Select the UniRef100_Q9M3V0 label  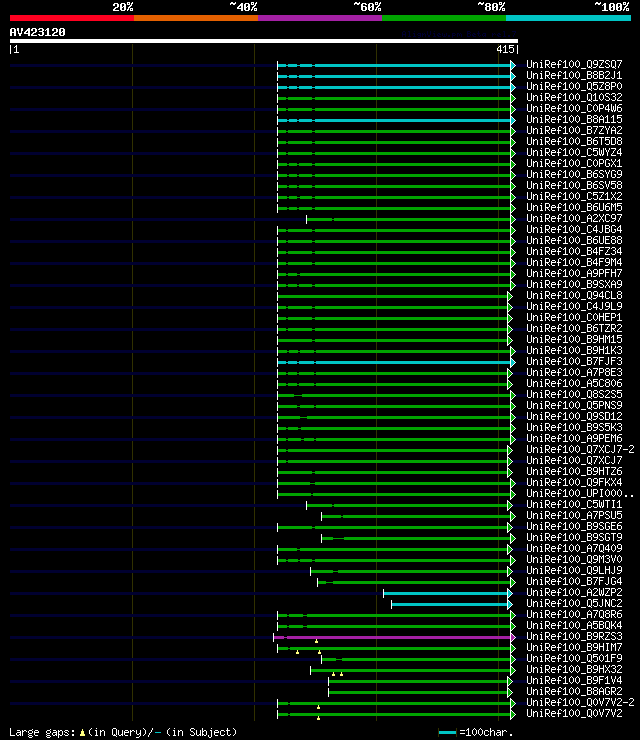pyautogui.click(x=574, y=559)
